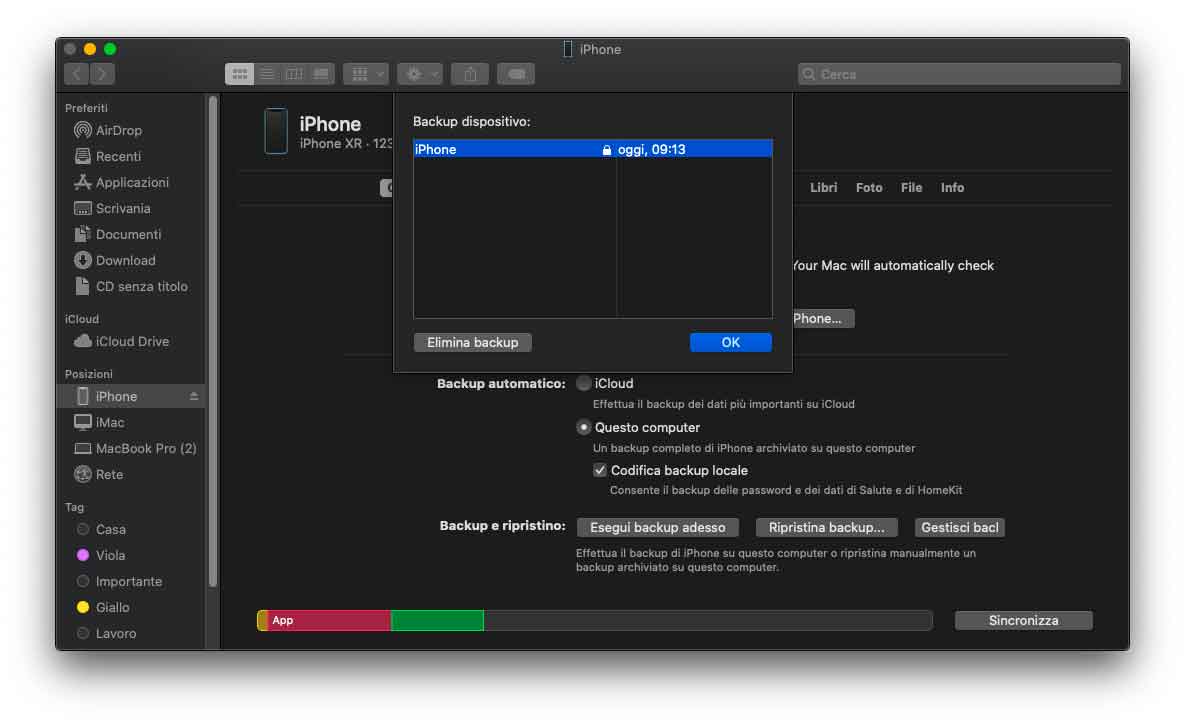Click the iPhone device name heading
1185x724 pixels.
(x=330, y=124)
